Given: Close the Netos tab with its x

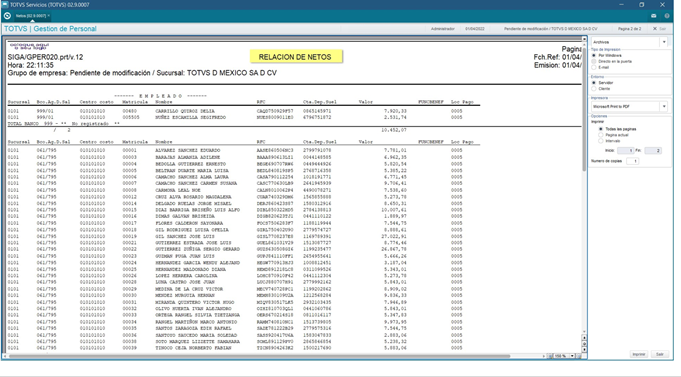Looking at the screenshot, I should [x=49, y=16].
